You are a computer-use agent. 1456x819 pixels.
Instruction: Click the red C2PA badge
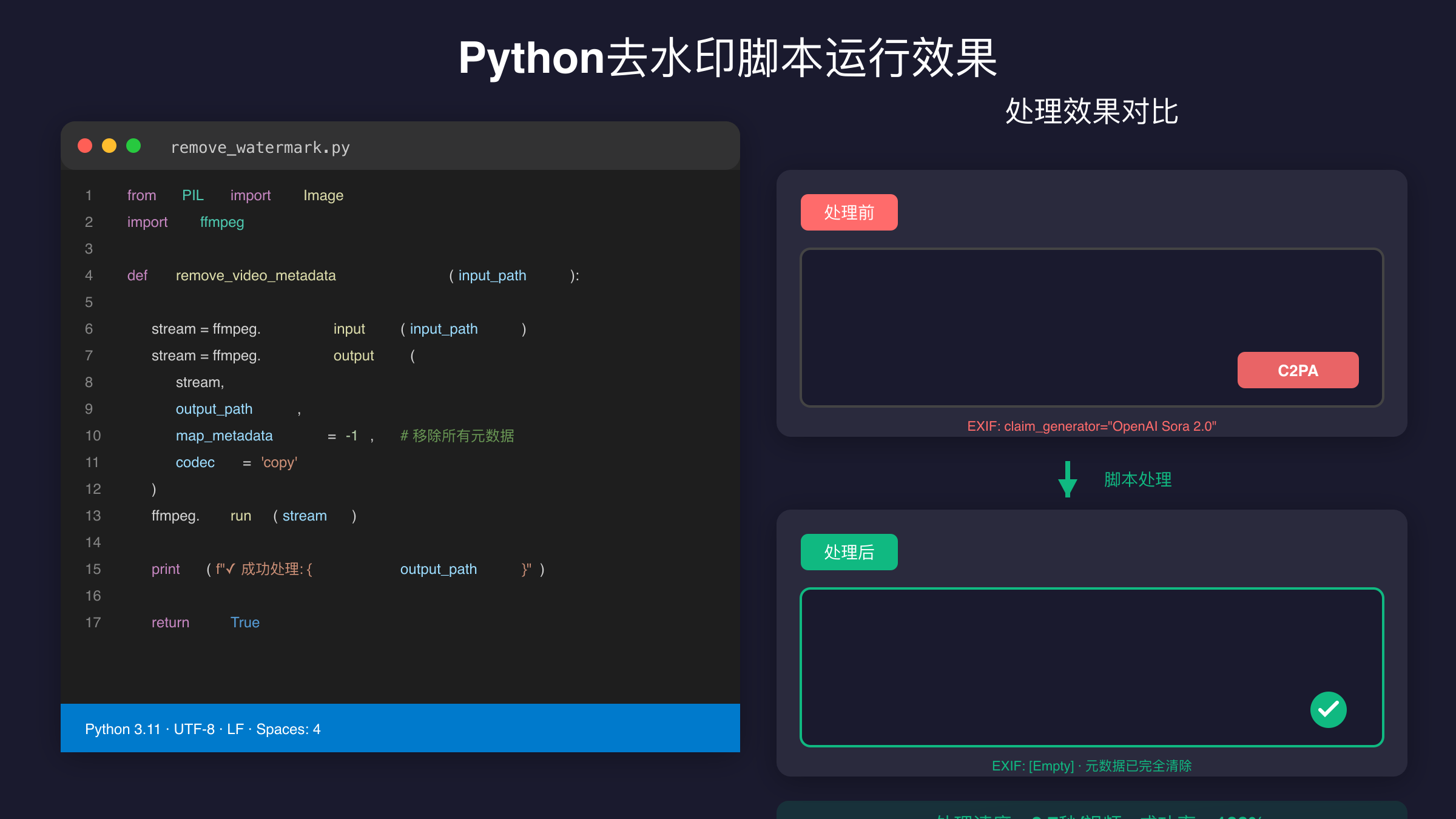click(1298, 370)
